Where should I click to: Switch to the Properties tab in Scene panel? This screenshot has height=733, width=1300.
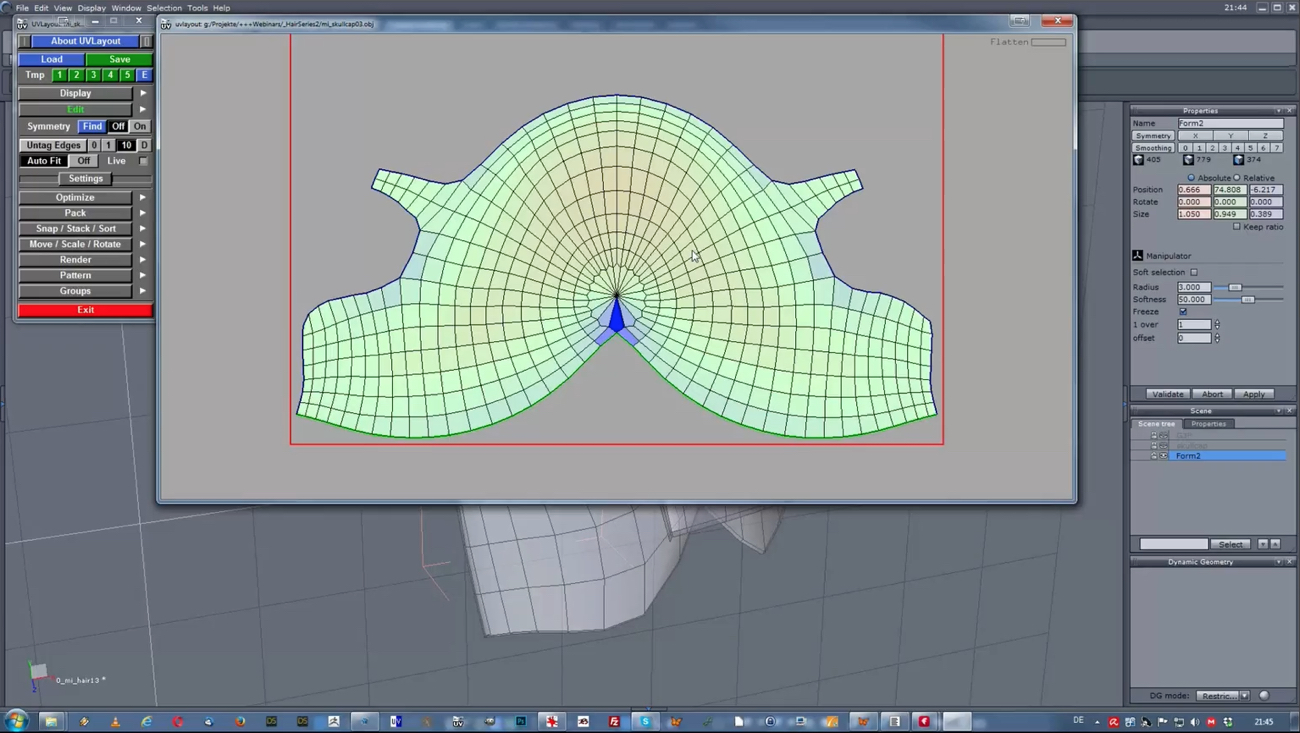pos(1208,424)
